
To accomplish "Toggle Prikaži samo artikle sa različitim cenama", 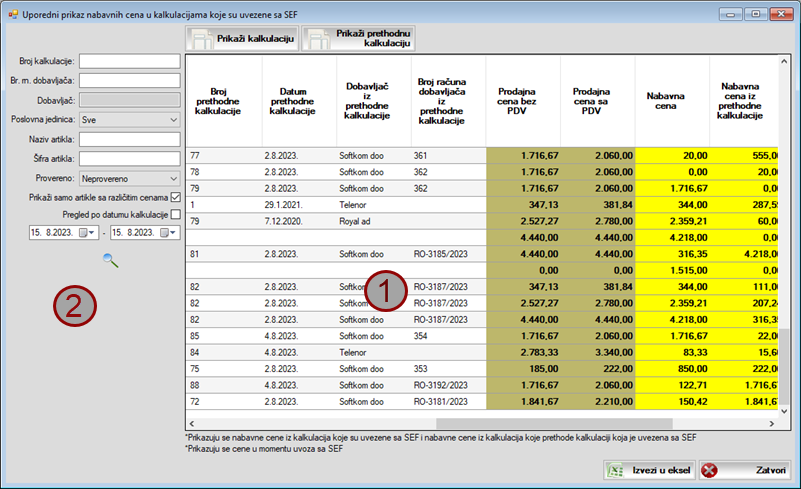I will pyautogui.click(x=176, y=197).
